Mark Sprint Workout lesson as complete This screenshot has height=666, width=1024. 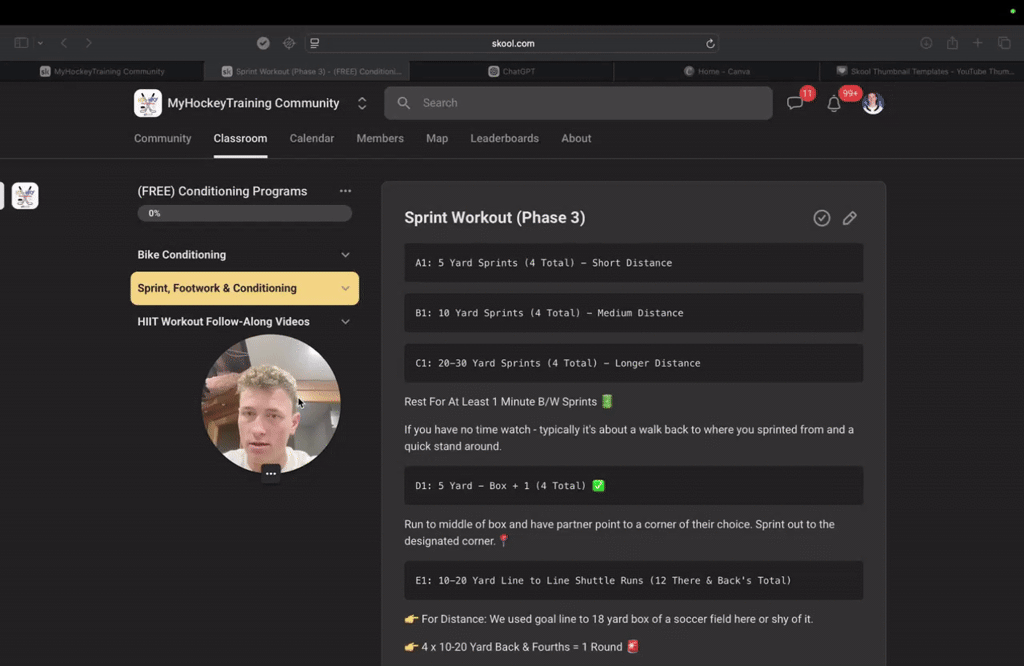point(822,218)
